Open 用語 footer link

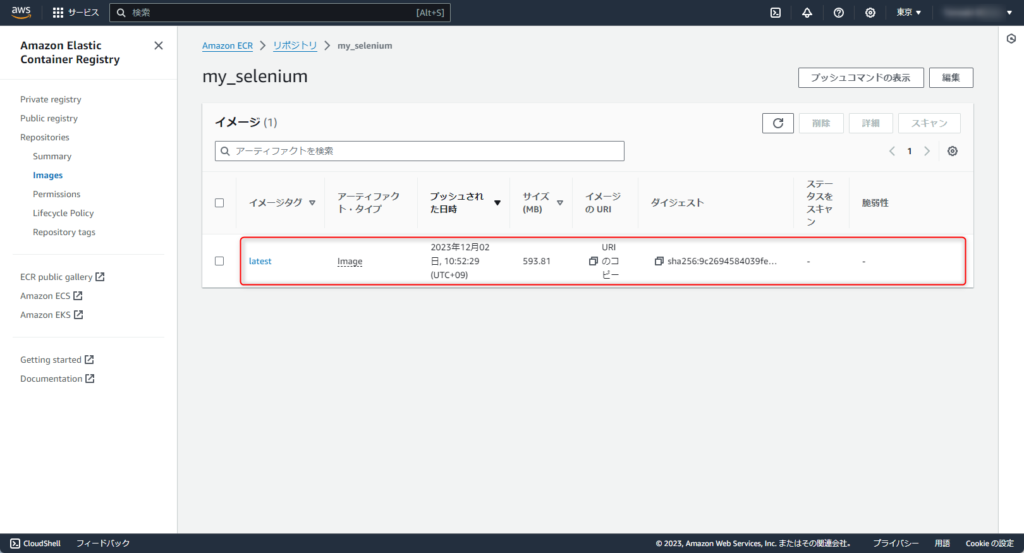[942, 543]
